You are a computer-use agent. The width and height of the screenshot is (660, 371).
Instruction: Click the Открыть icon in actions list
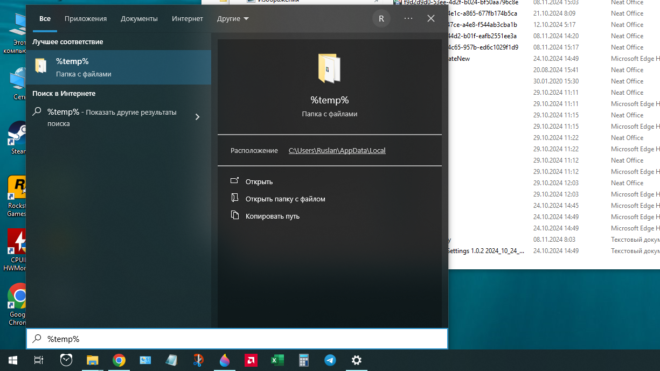click(234, 181)
